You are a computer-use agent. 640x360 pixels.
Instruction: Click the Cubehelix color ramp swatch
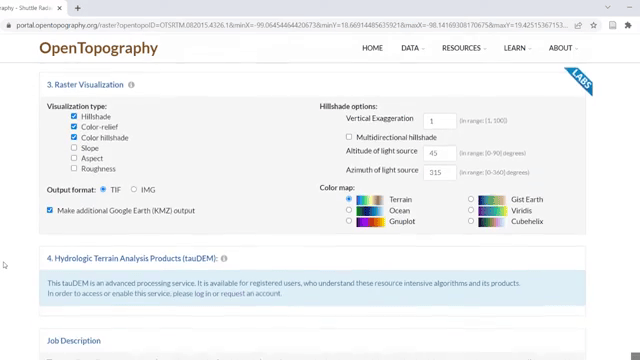pos(492,222)
